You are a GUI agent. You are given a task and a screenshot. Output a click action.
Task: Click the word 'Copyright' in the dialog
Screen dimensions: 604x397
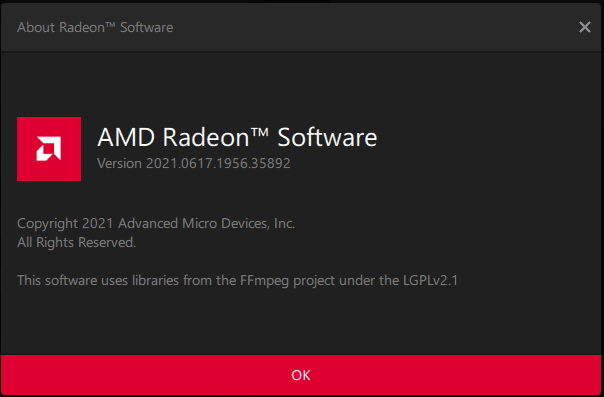(47, 224)
